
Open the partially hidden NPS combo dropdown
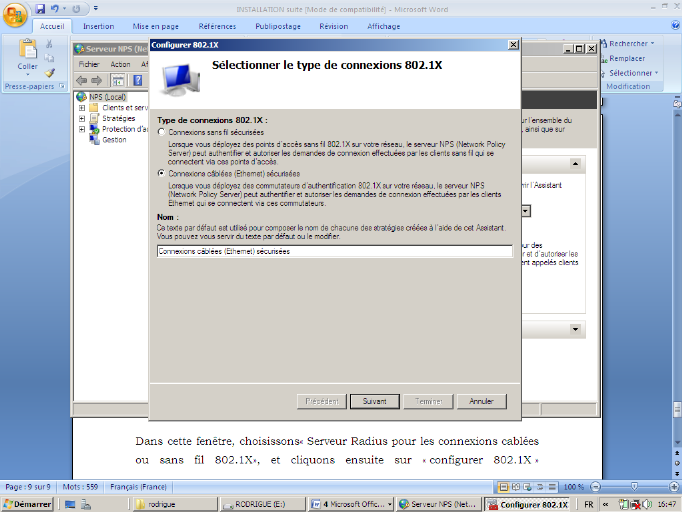click(526, 211)
